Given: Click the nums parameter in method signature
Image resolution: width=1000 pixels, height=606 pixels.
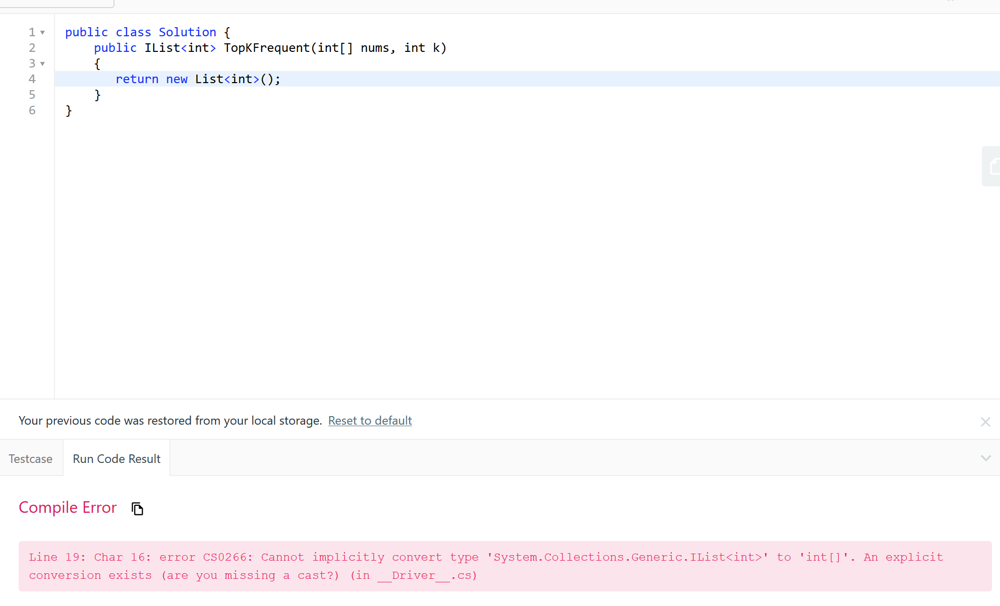Looking at the screenshot, I should (375, 48).
